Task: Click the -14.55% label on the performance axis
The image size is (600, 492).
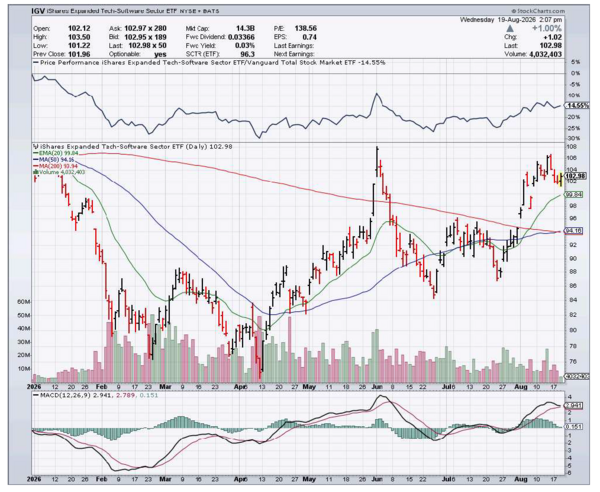Action: click(x=578, y=106)
